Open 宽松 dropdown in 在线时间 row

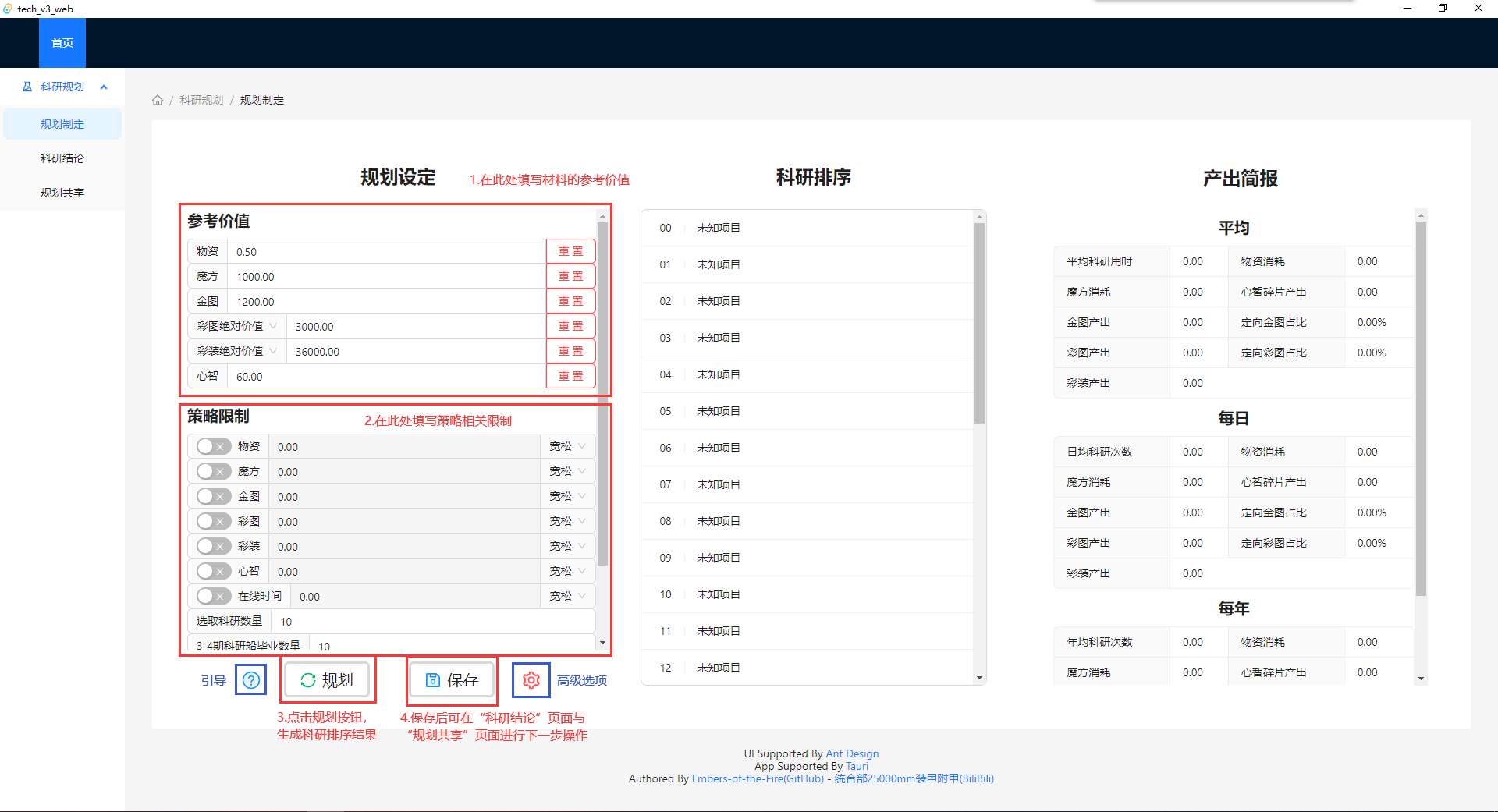click(x=568, y=596)
